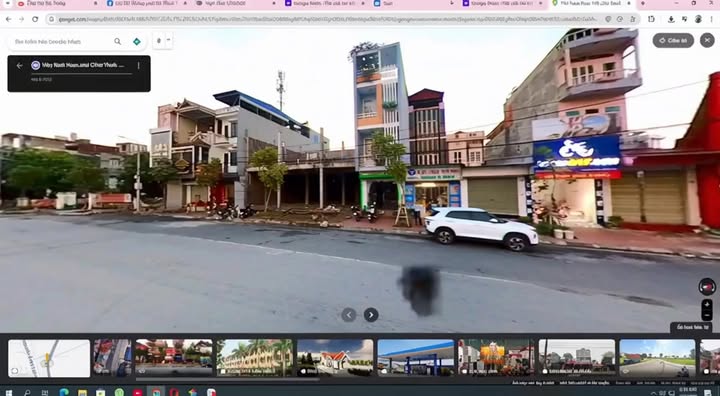Switch to the third browser tab

point(236,3)
